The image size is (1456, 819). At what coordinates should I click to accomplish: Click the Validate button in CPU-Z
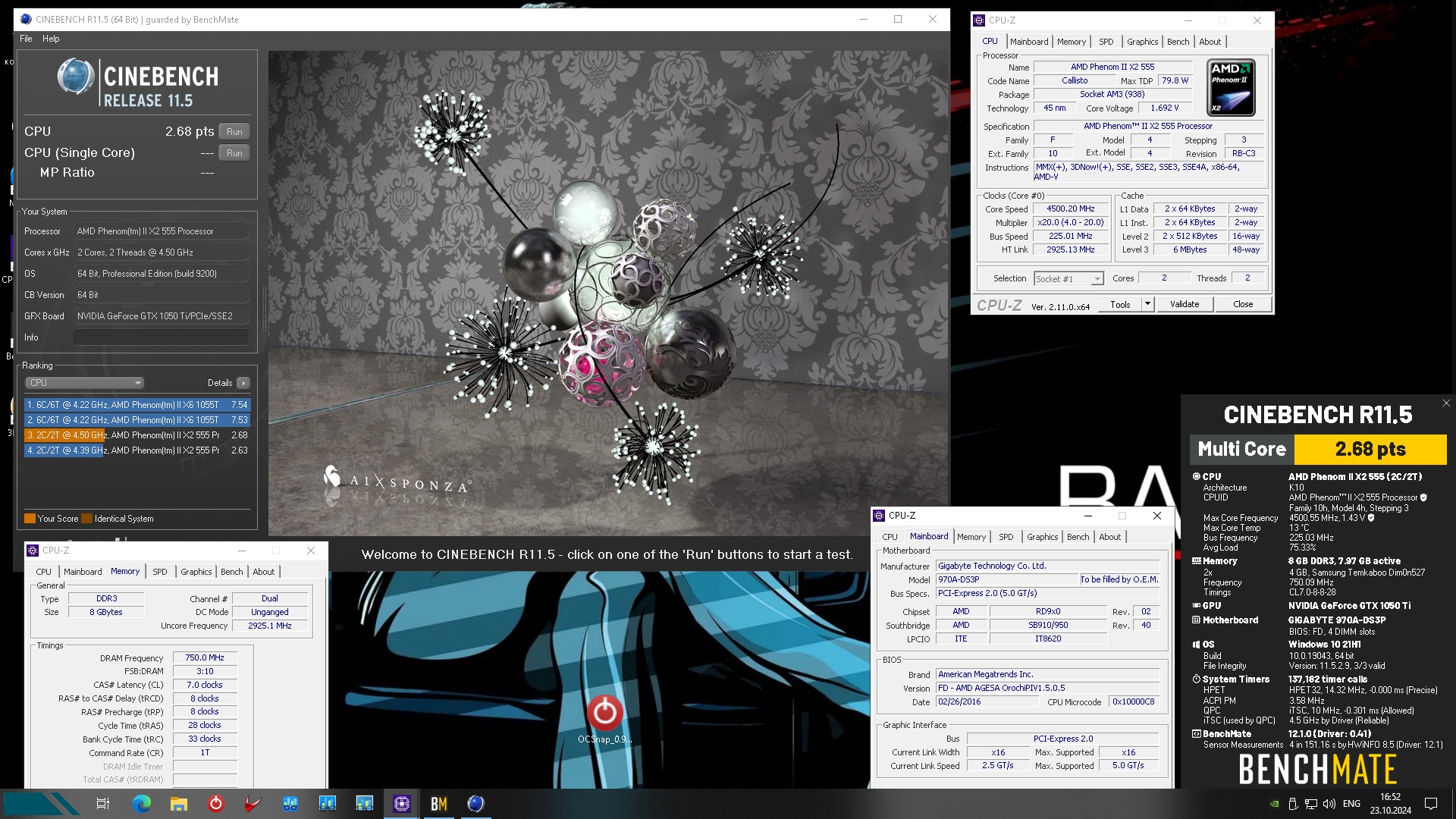point(1185,304)
